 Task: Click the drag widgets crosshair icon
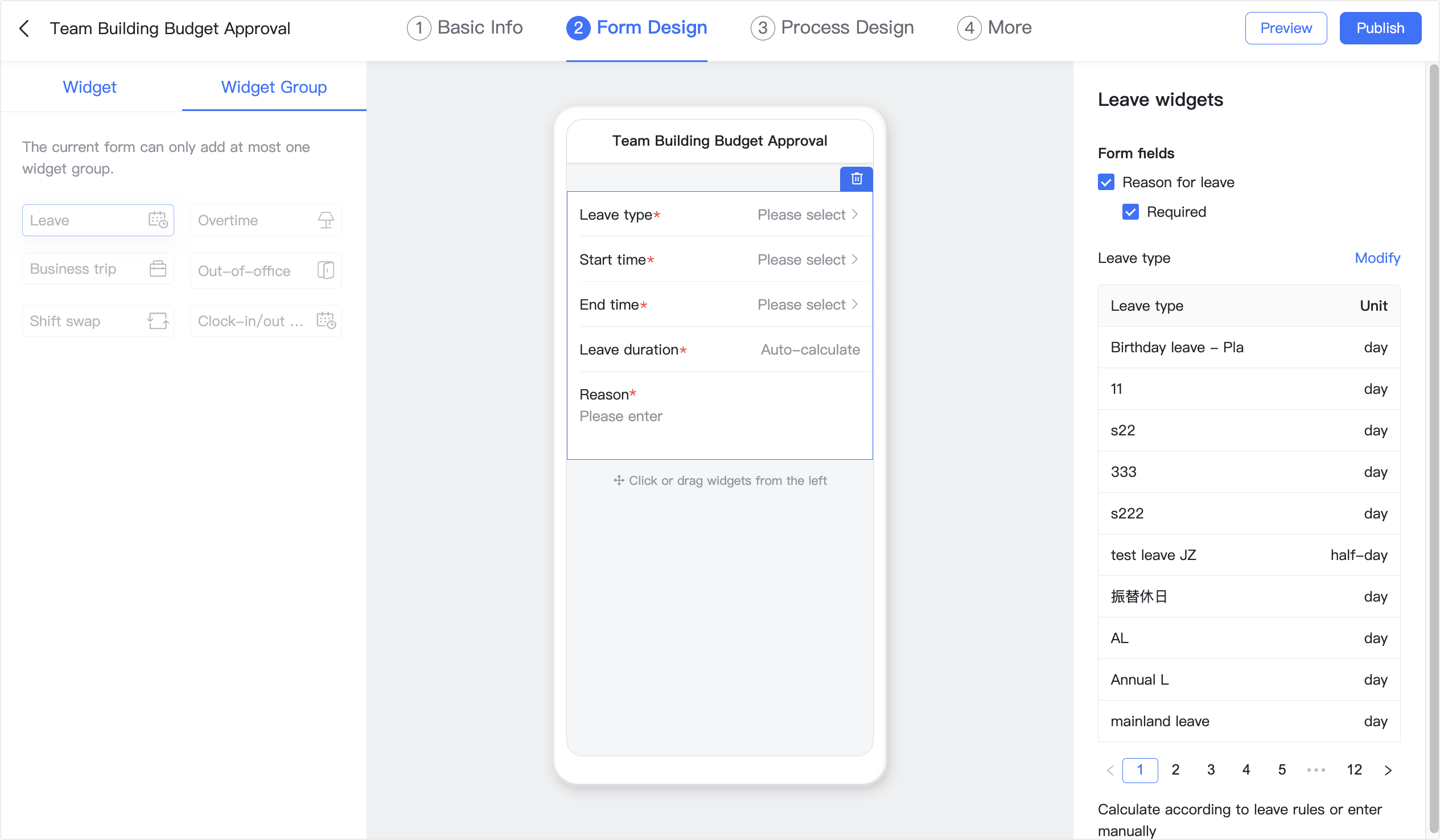tap(619, 480)
